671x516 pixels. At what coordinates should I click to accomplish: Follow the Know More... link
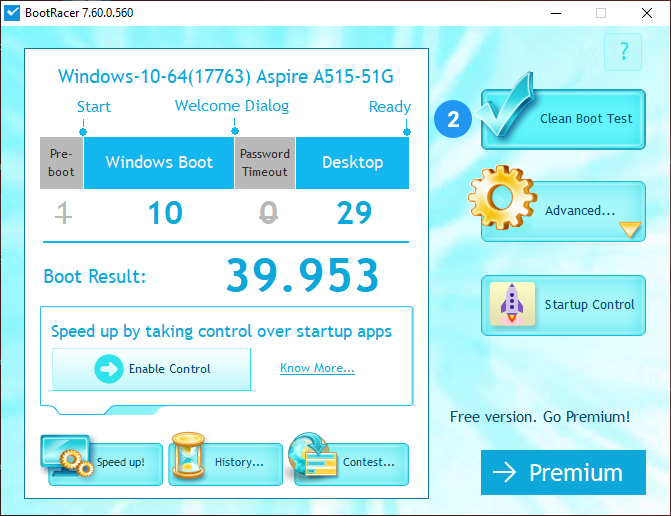click(x=317, y=368)
